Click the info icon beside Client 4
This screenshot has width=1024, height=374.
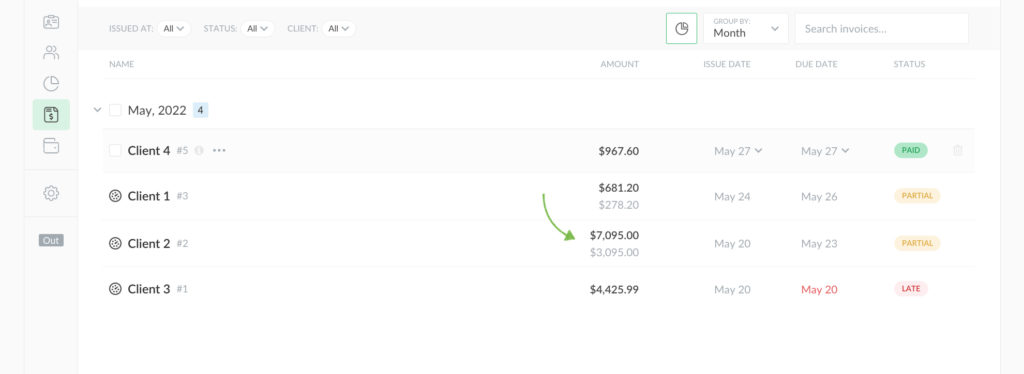pyautogui.click(x=199, y=151)
